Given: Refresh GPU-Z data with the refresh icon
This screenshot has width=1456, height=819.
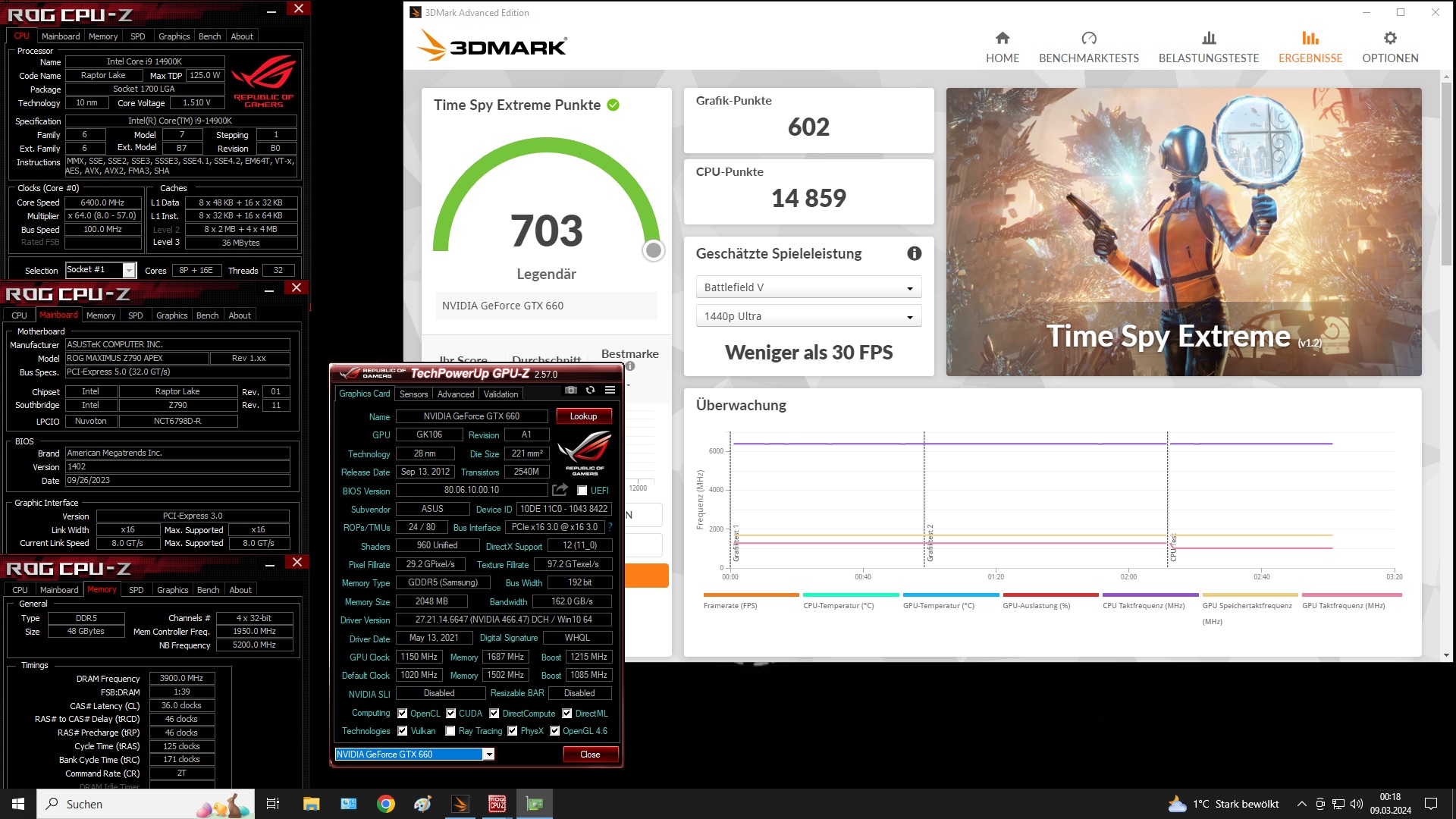Looking at the screenshot, I should tap(590, 390).
